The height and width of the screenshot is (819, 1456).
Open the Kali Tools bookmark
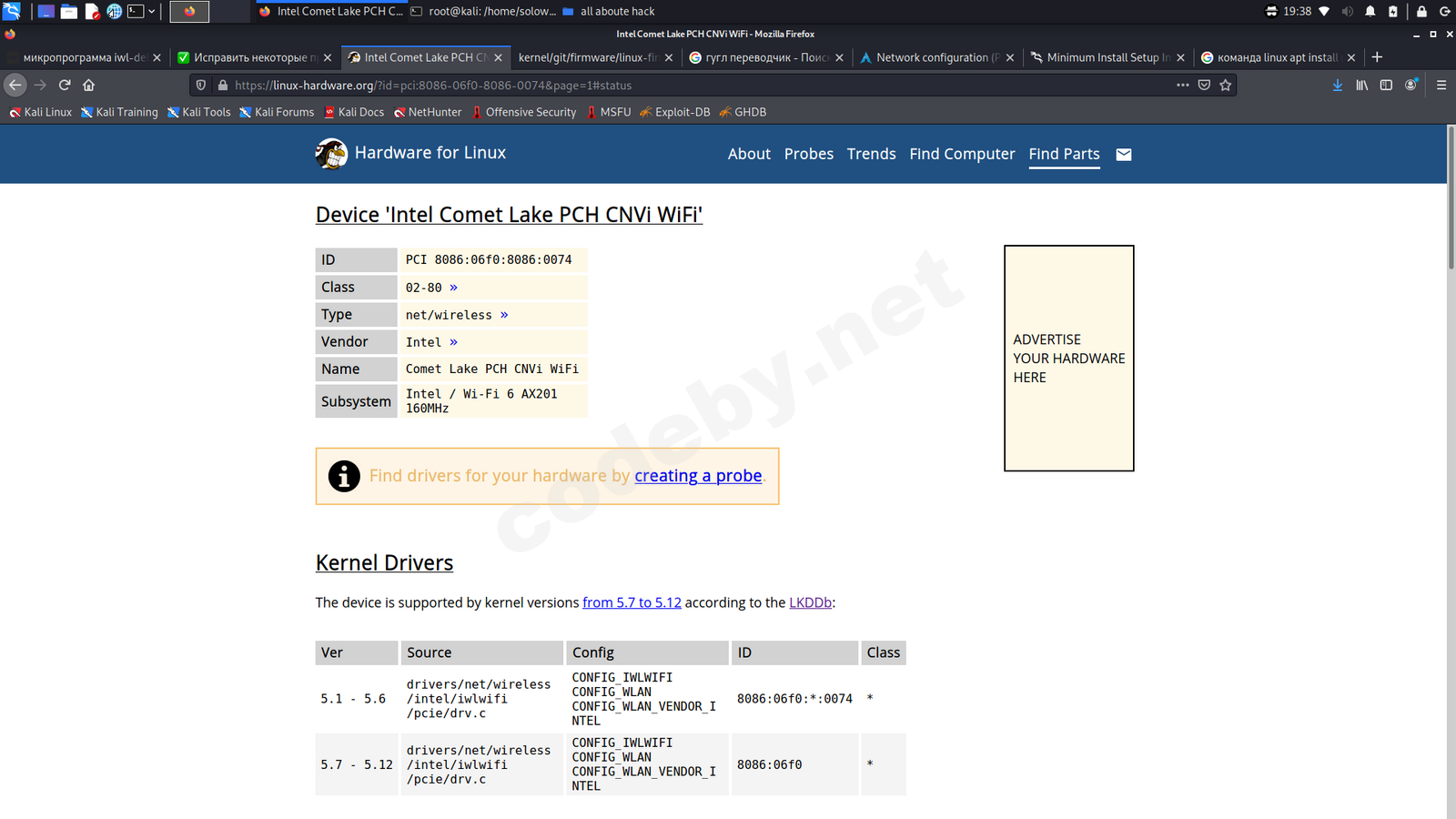click(198, 112)
